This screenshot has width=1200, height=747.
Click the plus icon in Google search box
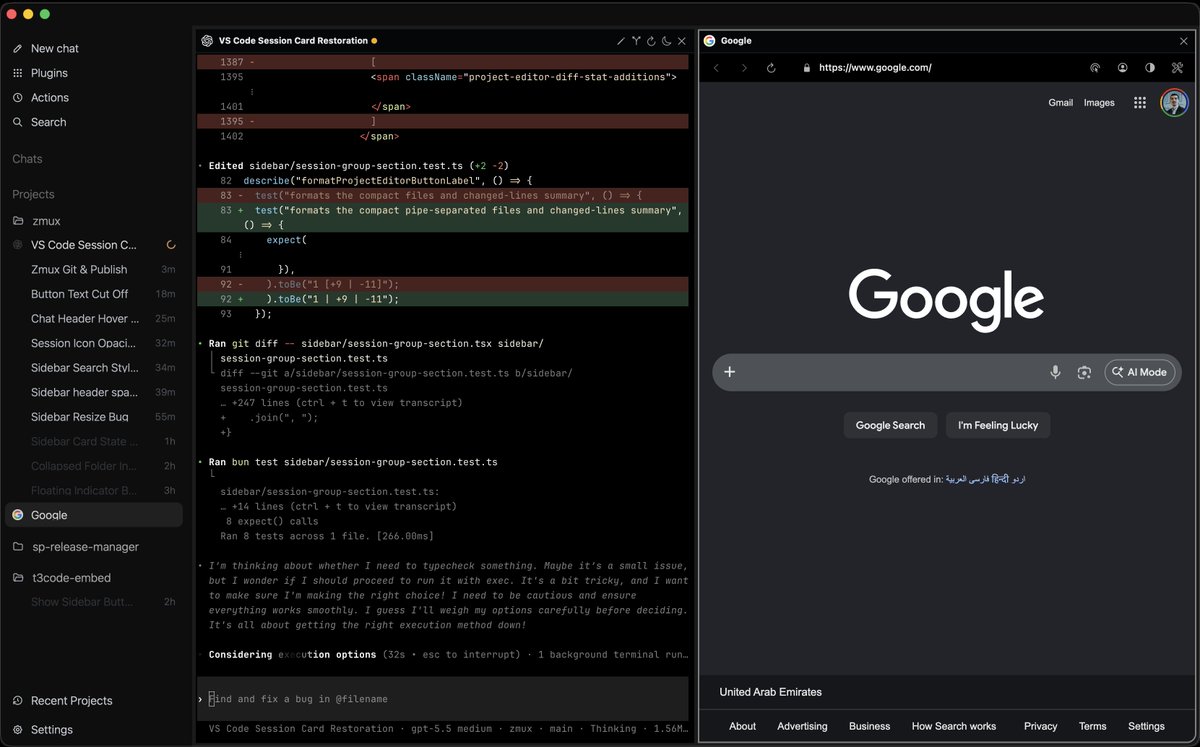point(730,372)
